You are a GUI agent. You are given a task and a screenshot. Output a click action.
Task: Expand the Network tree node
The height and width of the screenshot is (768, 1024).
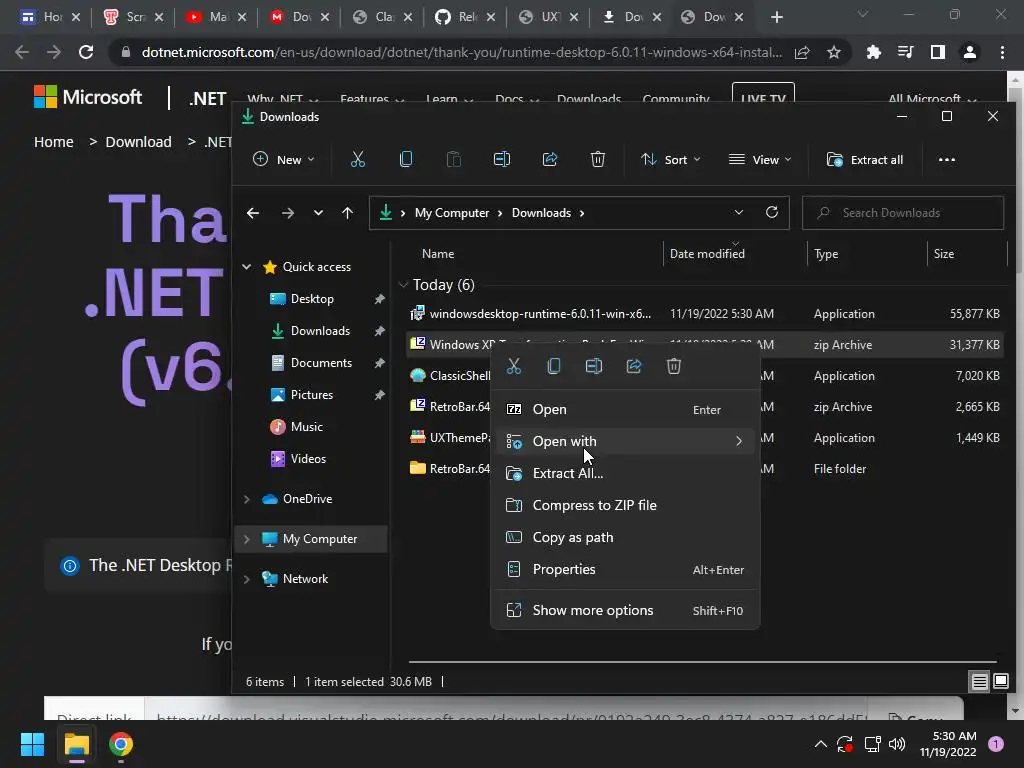tap(247, 579)
